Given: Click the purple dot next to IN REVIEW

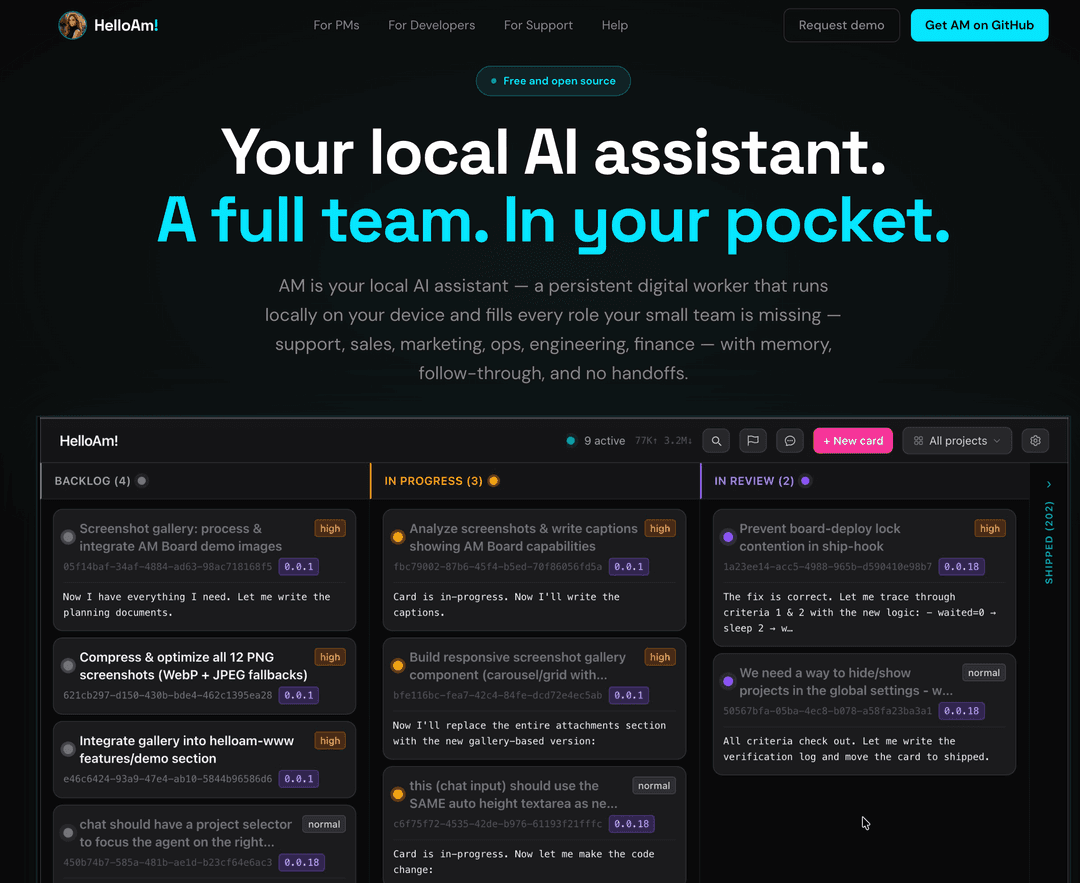Looking at the screenshot, I should (806, 481).
